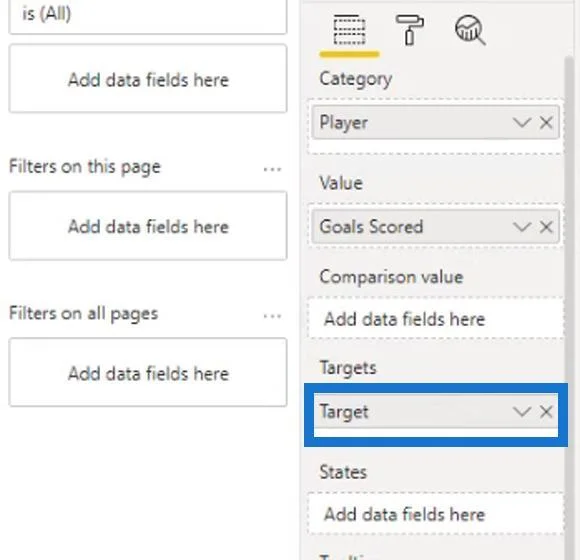Select the Goals Scored field pill
Viewport: 580px width, 560px height.
(x=435, y=227)
